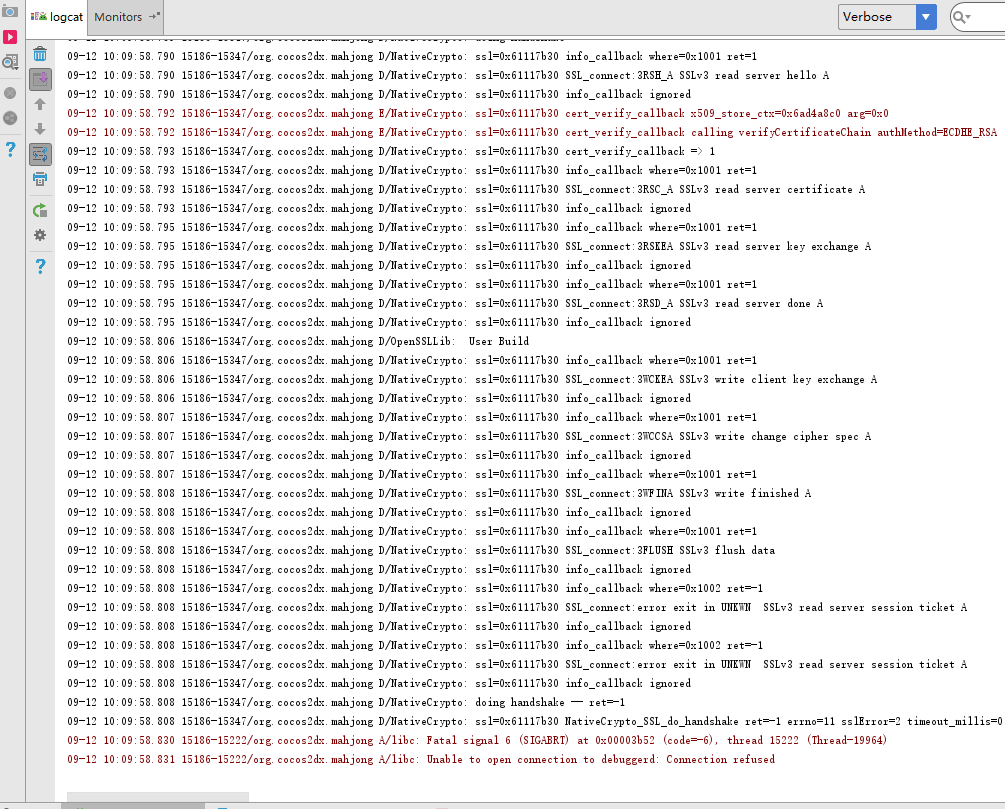Click the '3FLUSH SSLv3 flush data' log line
This screenshot has height=809, width=1005.
click(x=421, y=551)
